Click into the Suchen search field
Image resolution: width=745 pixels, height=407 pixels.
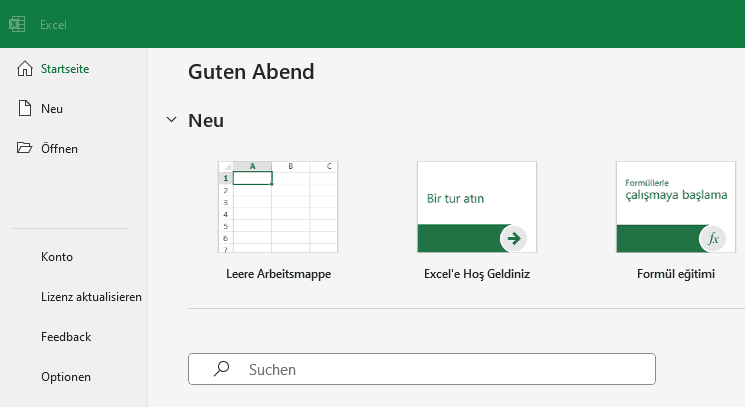click(x=440, y=369)
